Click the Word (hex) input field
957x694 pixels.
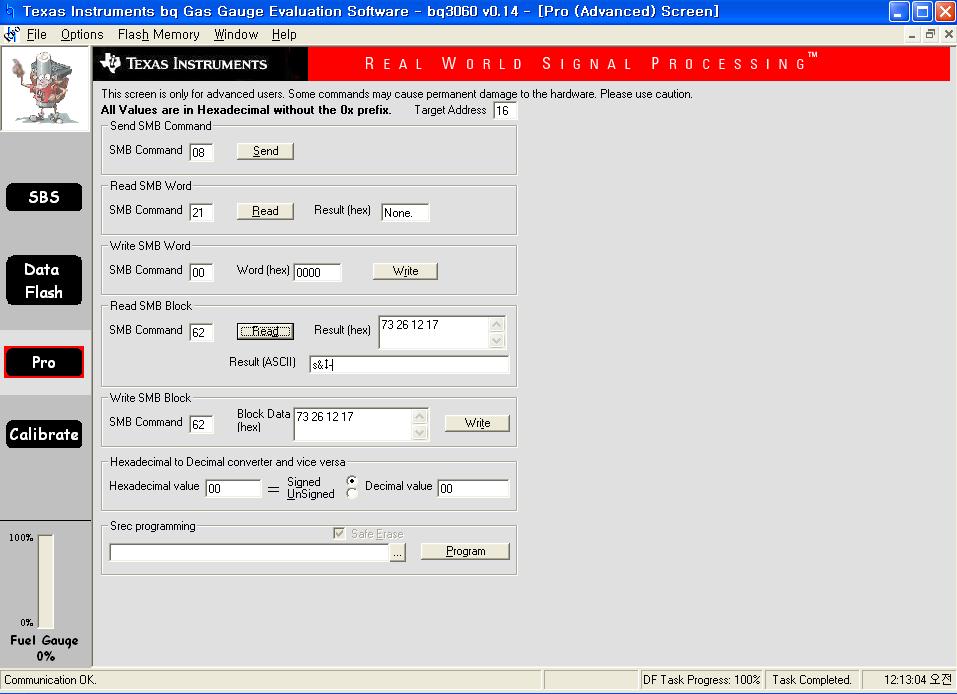point(317,272)
